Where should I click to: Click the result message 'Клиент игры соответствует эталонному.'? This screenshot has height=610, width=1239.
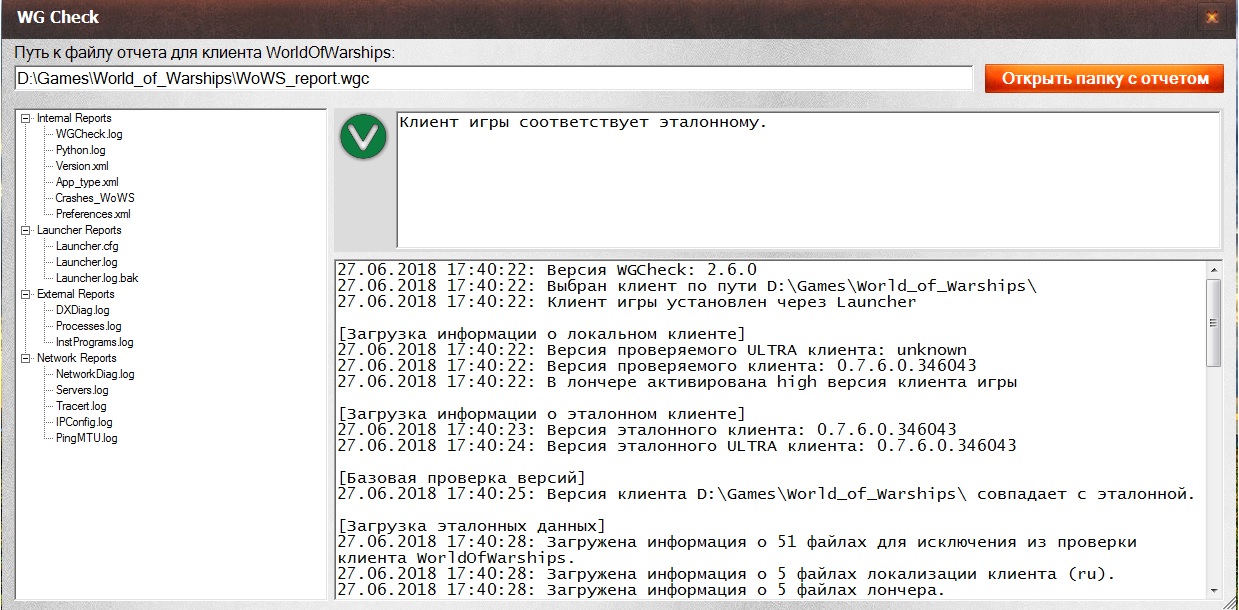coord(583,123)
